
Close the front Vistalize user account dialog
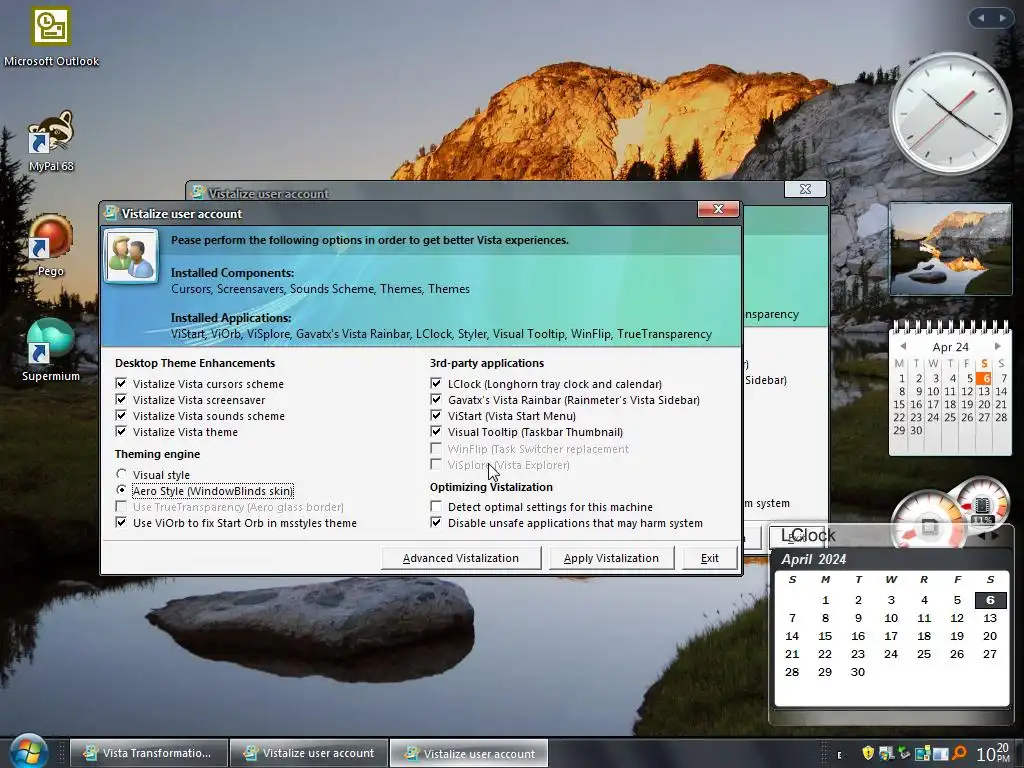click(718, 209)
